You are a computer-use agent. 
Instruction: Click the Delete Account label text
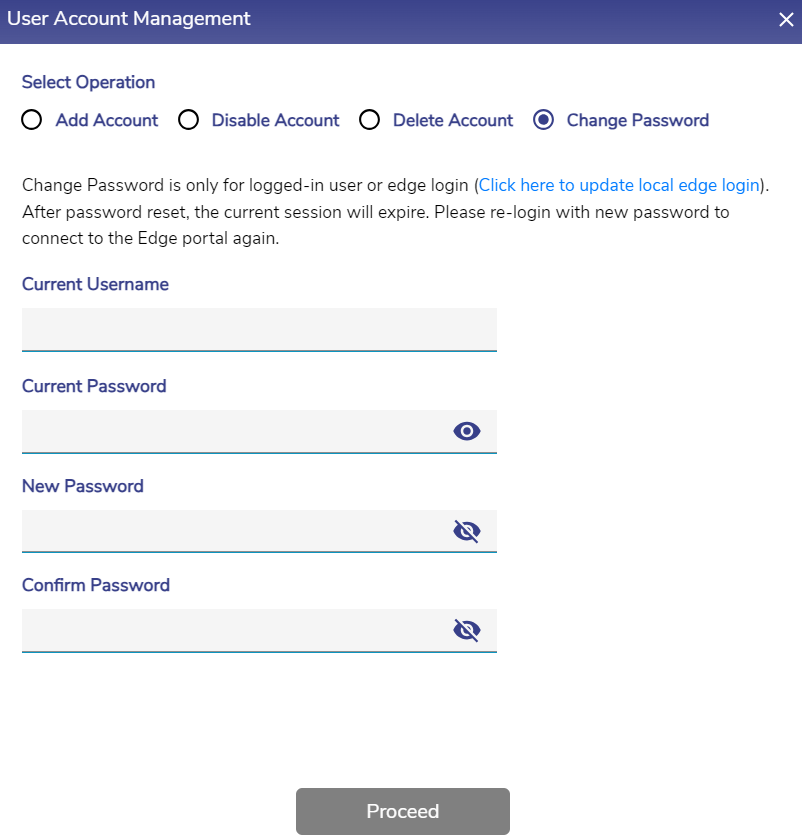click(453, 121)
